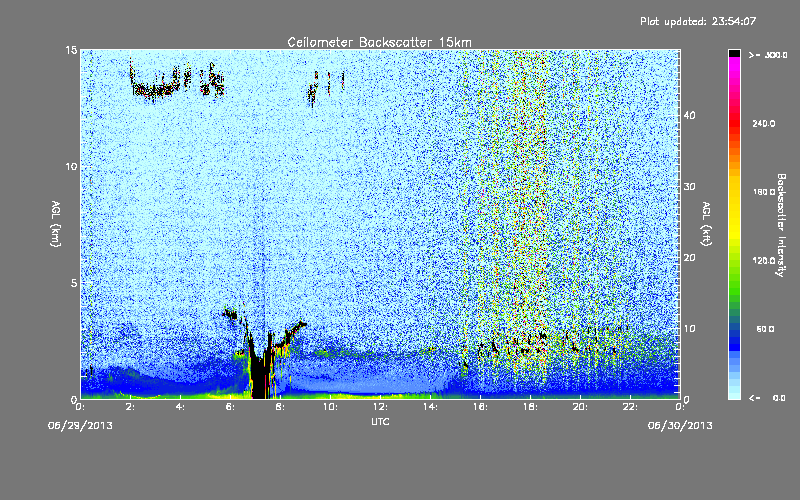Click the 'Backscatter Intensity' colorbar label
Image resolution: width=800 pixels, height=500 pixels.
coord(781,225)
